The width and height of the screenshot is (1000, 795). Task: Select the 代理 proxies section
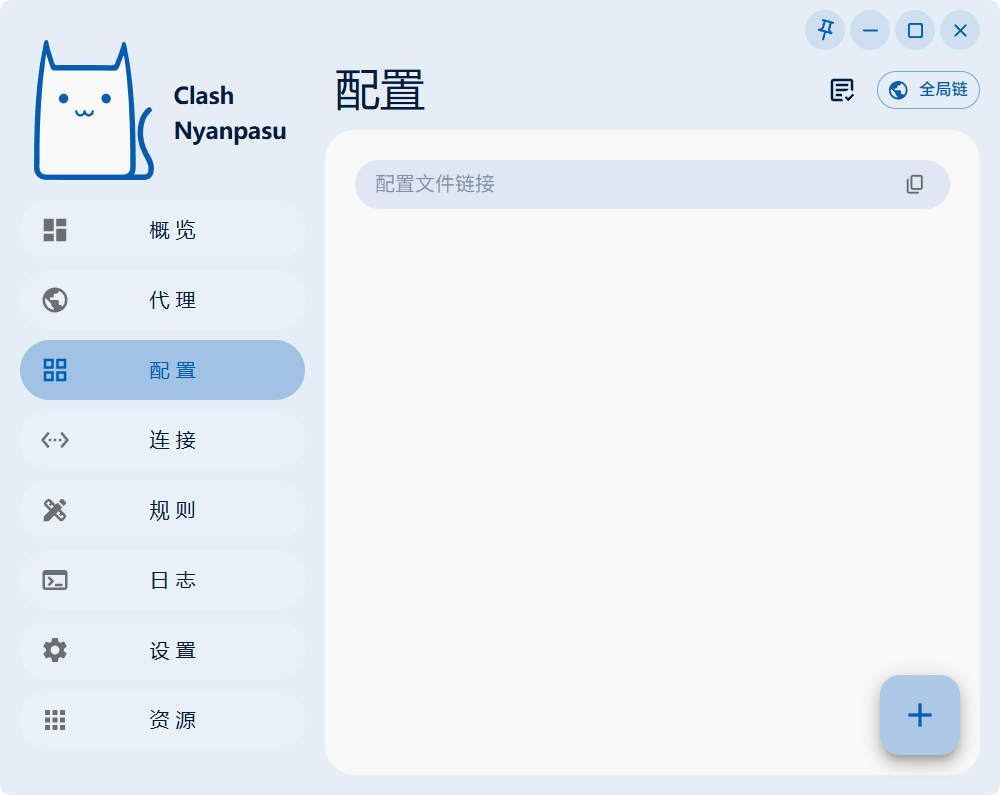[162, 300]
